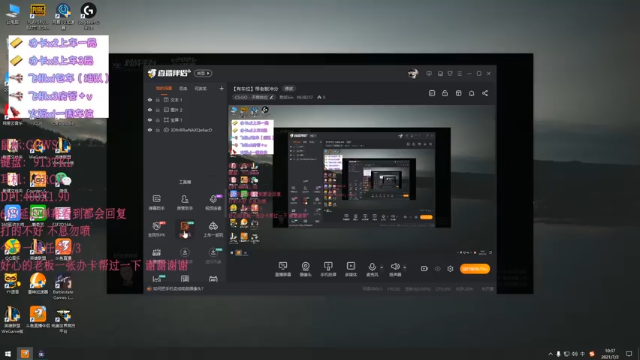640x360 pixels.
Task: Open the YY语音 desktop shortcut
Action: pyautogui.click(x=12, y=284)
